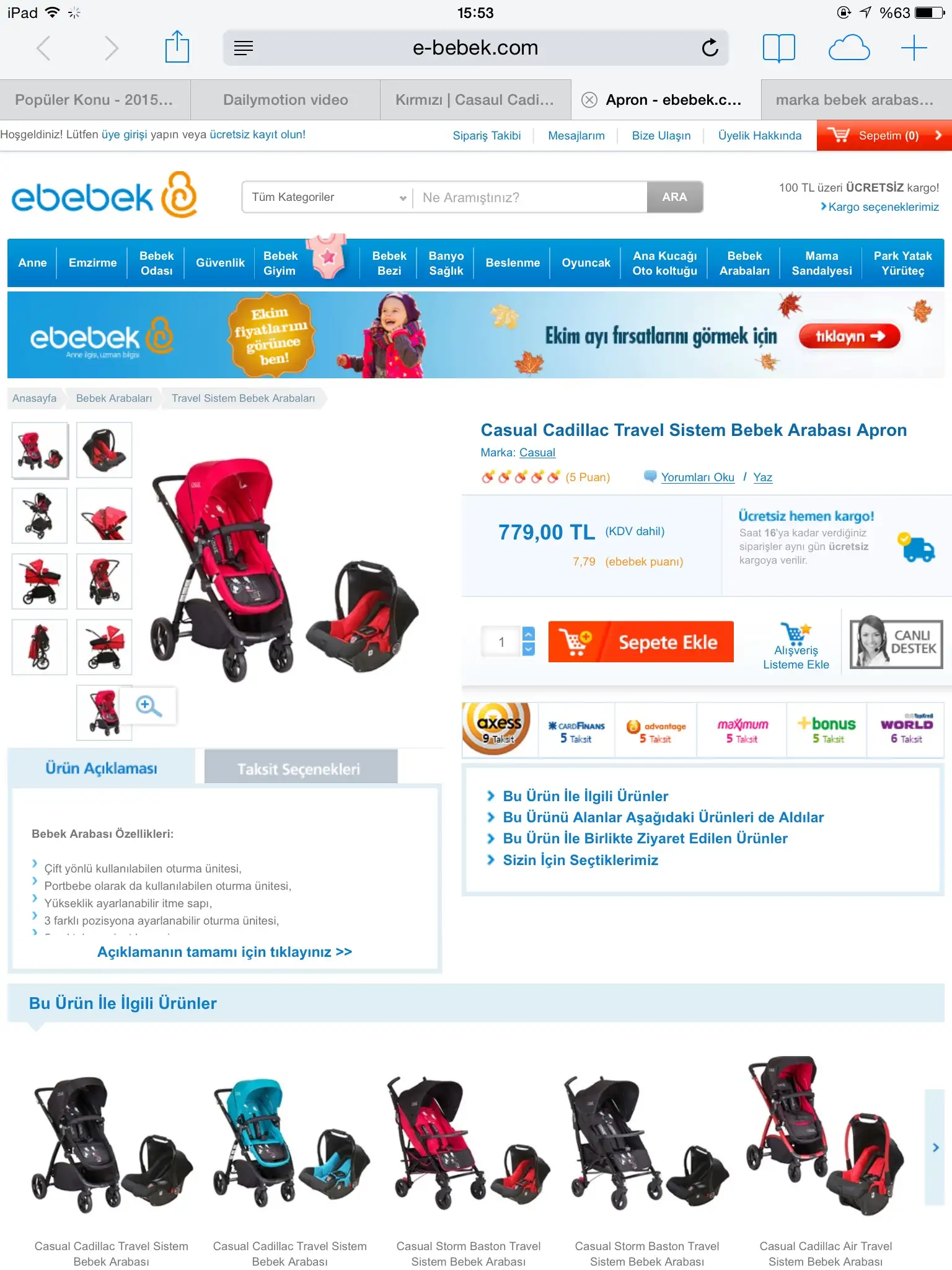Tap the Safari share icon
The image size is (952, 1270).
177,47
